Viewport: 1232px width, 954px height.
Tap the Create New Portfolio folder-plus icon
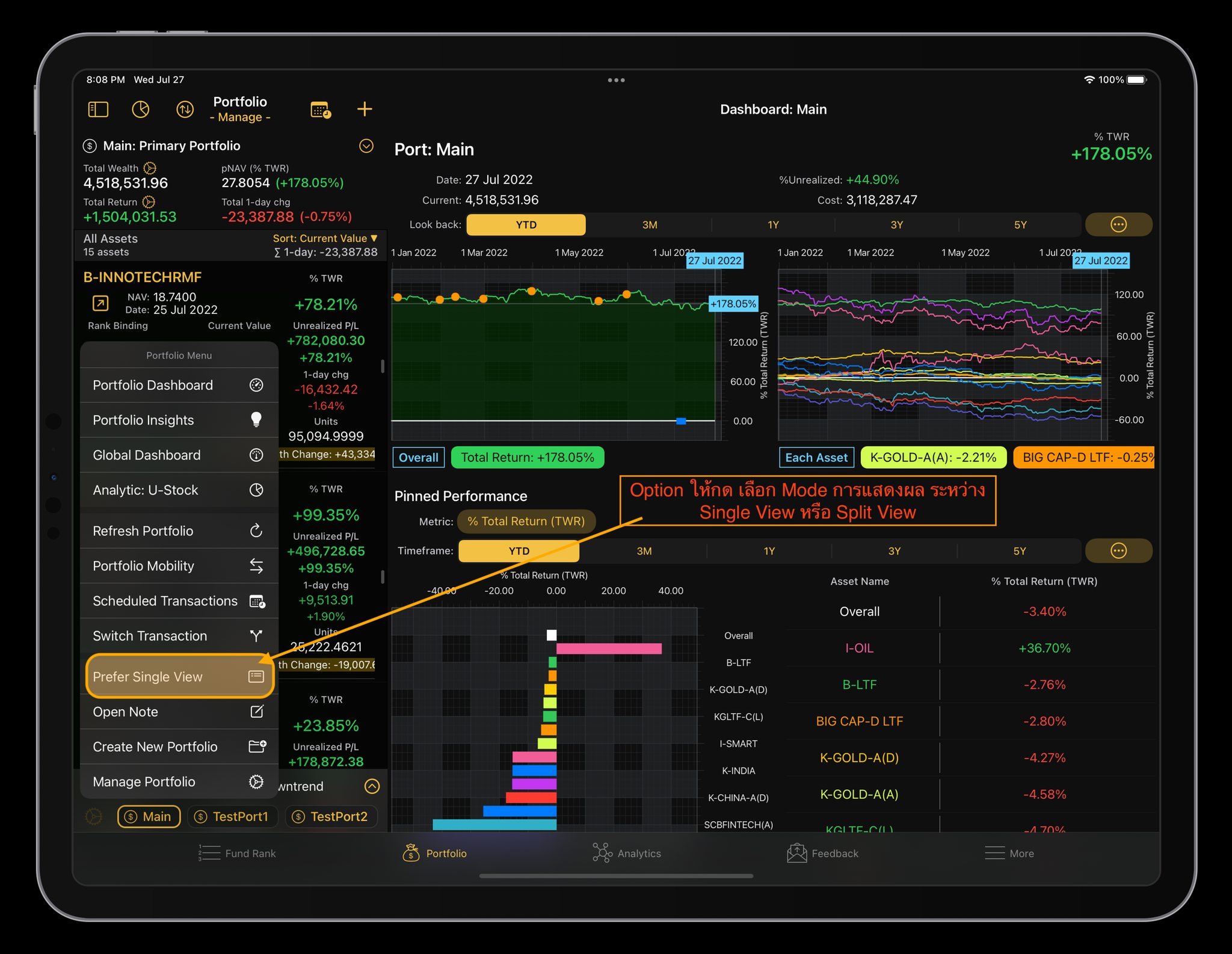point(257,746)
